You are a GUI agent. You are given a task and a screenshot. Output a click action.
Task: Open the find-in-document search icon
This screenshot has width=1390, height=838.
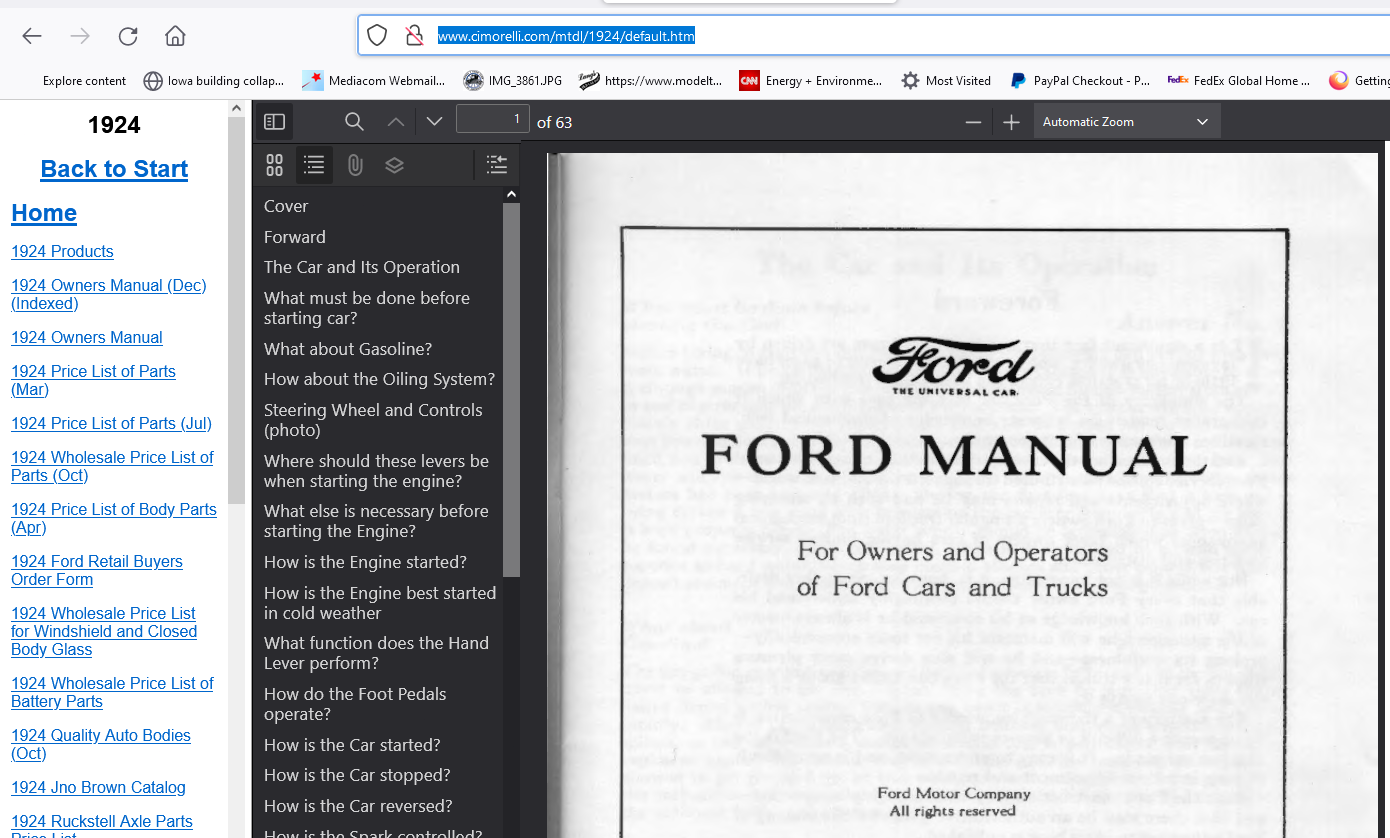tap(354, 122)
